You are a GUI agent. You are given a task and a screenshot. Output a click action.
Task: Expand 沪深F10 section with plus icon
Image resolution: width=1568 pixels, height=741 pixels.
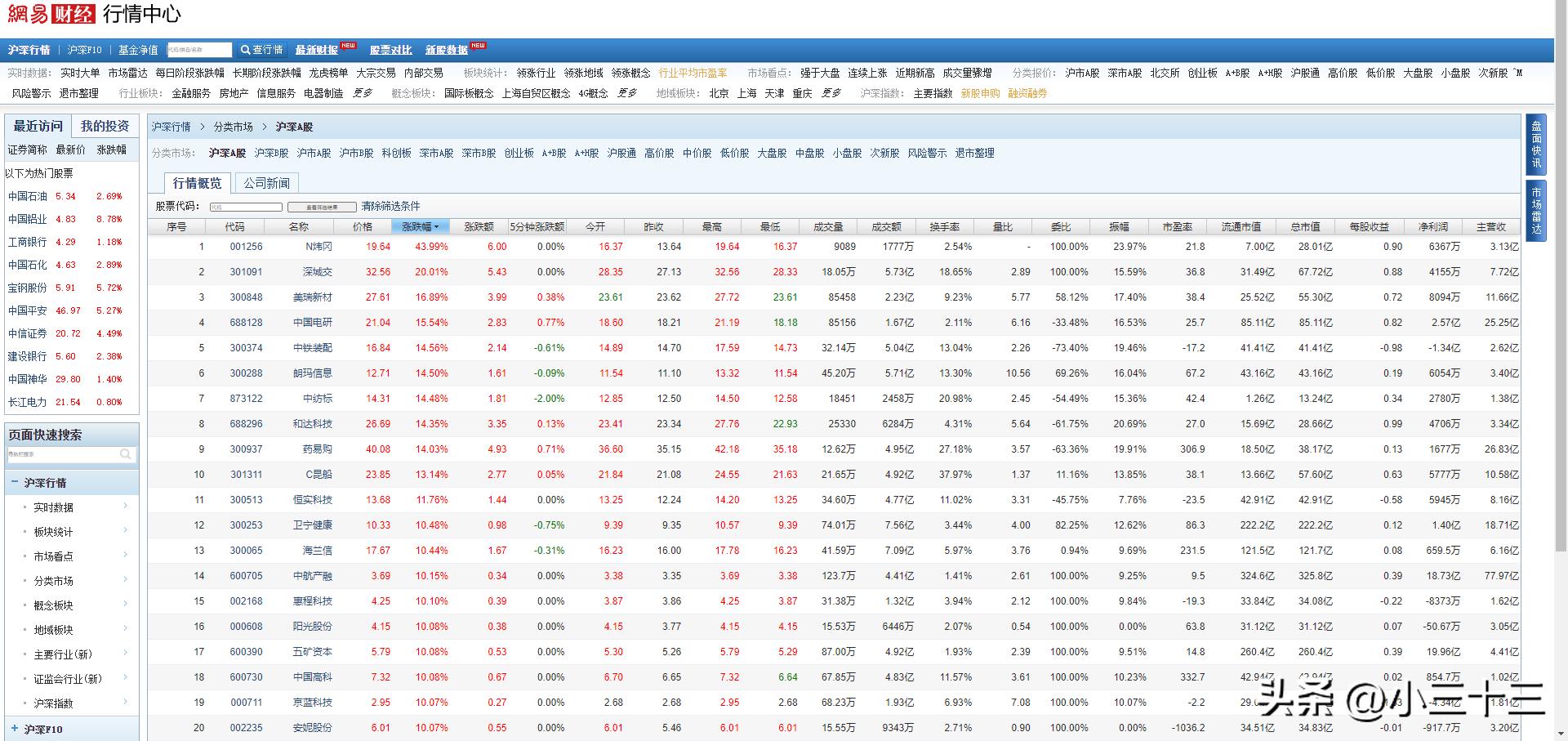[15, 729]
